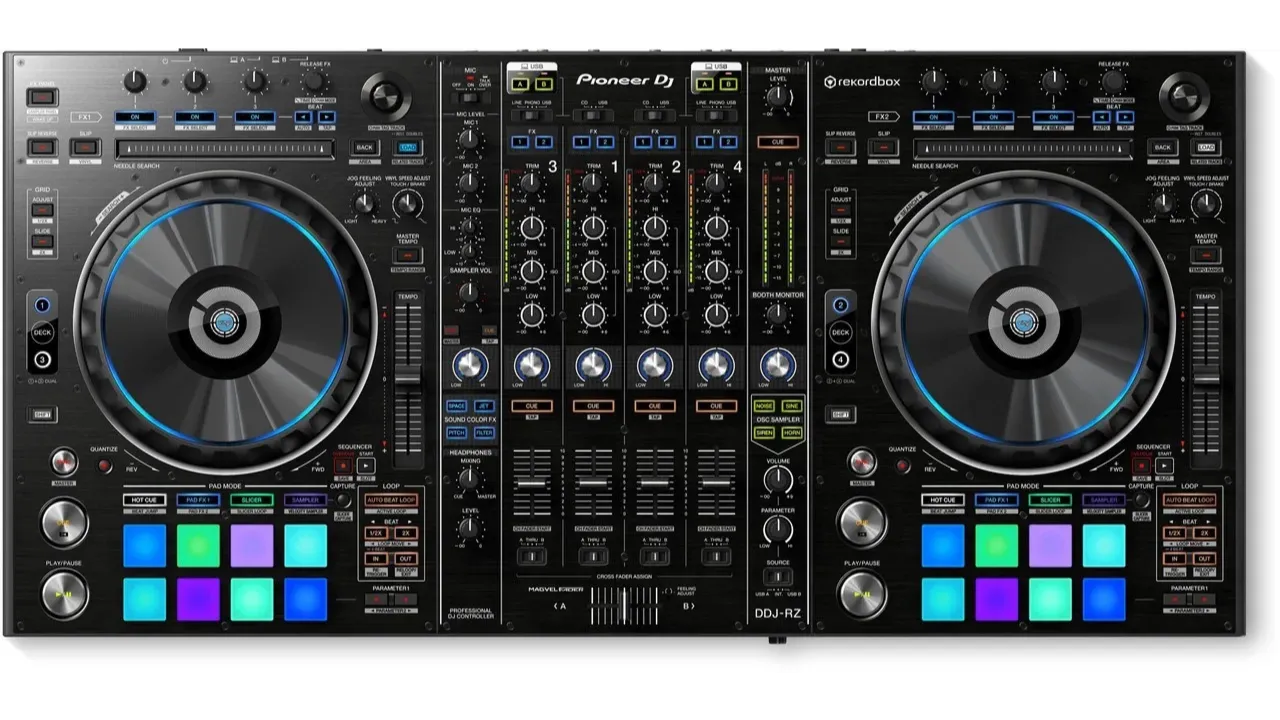The width and height of the screenshot is (1280, 720).
Task: Tap the green pad in left deck's top row
Action: 199,545
